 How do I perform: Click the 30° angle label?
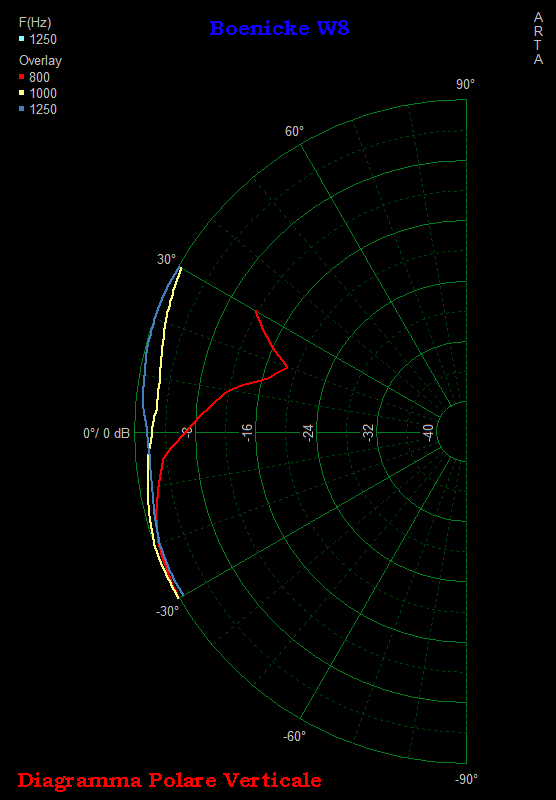click(x=166, y=259)
